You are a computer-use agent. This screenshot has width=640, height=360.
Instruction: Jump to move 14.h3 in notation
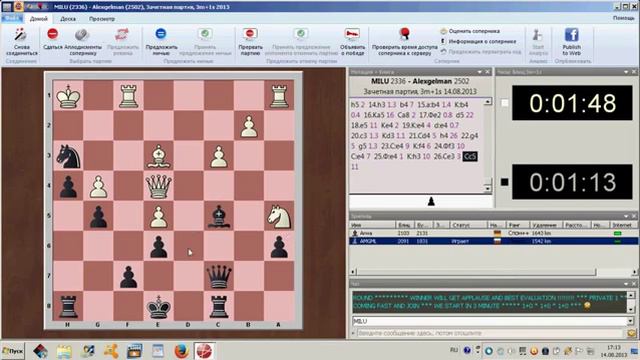coord(377,105)
